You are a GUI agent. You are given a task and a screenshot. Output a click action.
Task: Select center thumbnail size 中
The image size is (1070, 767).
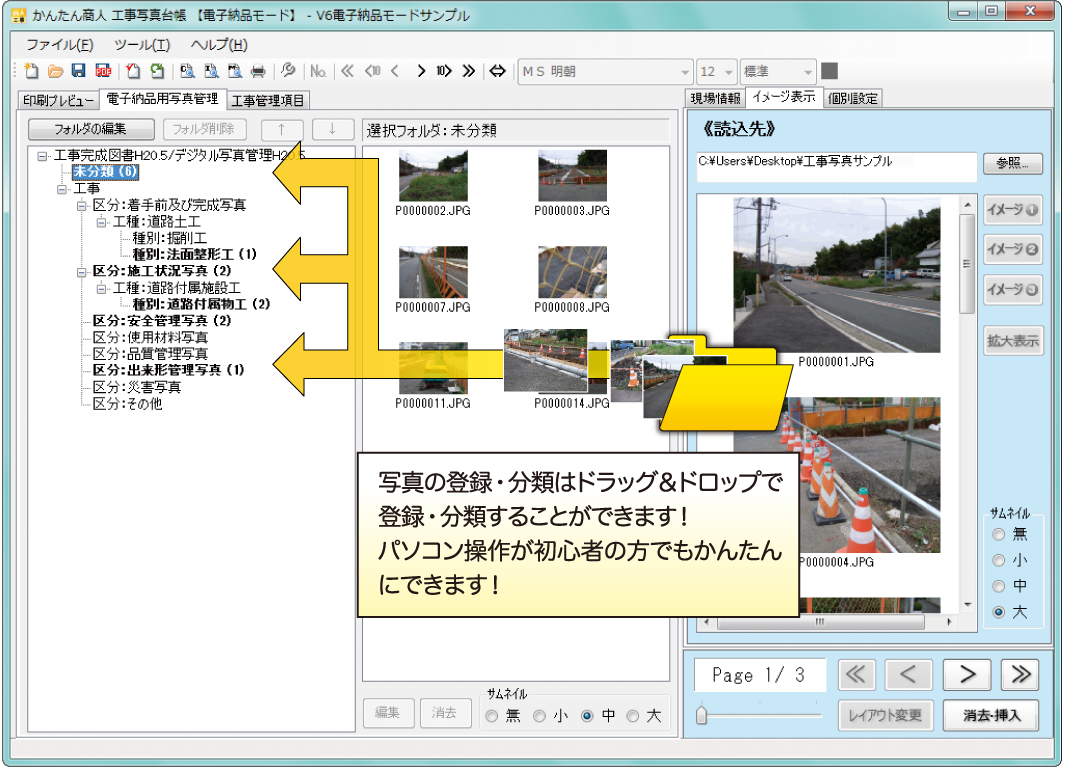point(587,716)
